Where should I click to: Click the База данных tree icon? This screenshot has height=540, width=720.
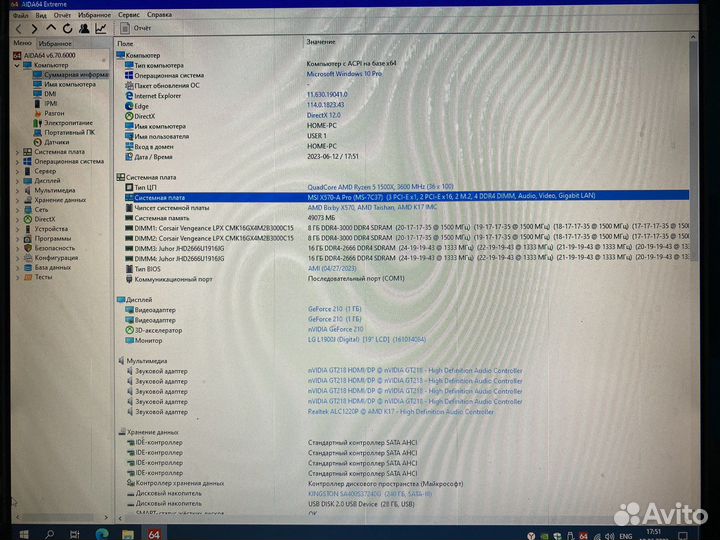coord(28,267)
